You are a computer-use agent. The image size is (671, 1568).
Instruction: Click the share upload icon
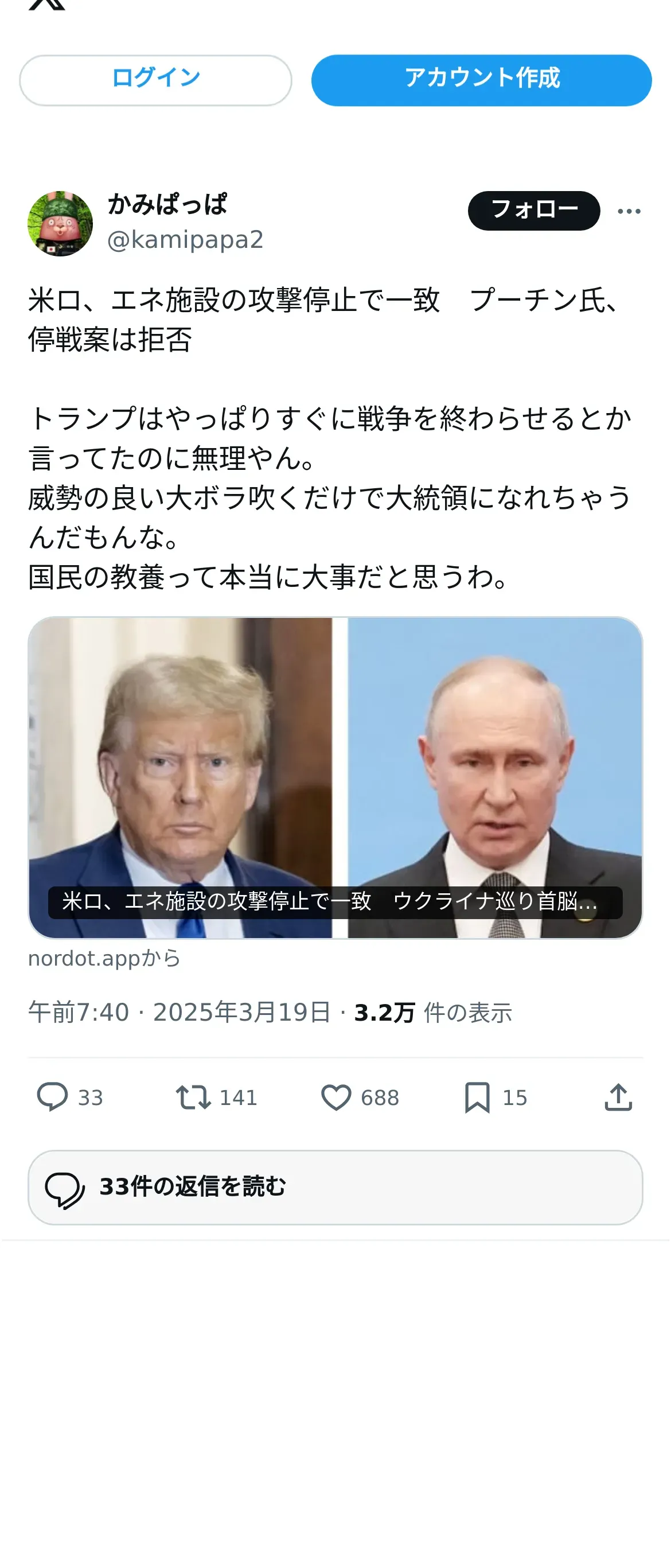[618, 1097]
